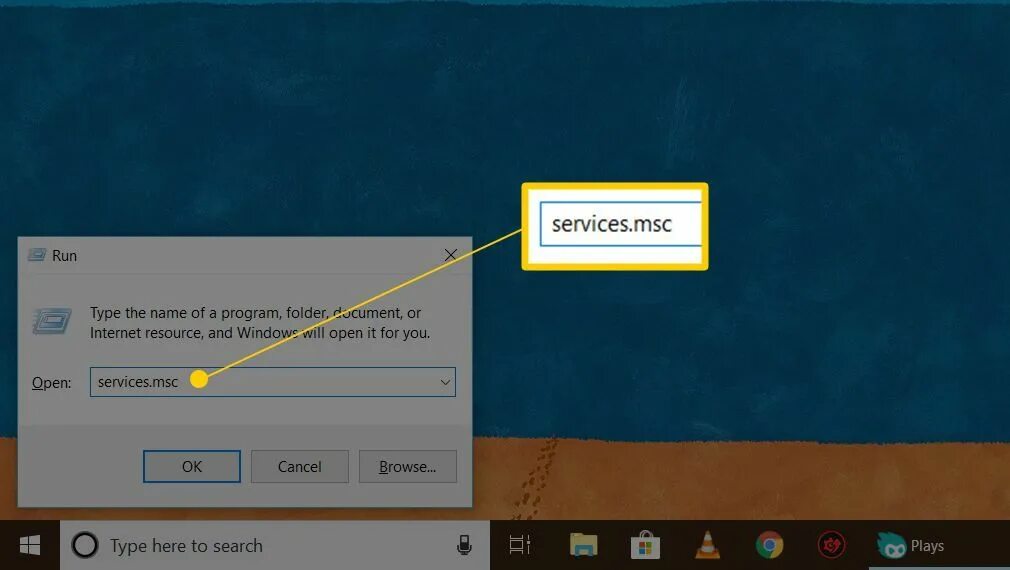Open Task View from taskbar
The height and width of the screenshot is (570, 1010).
point(519,546)
